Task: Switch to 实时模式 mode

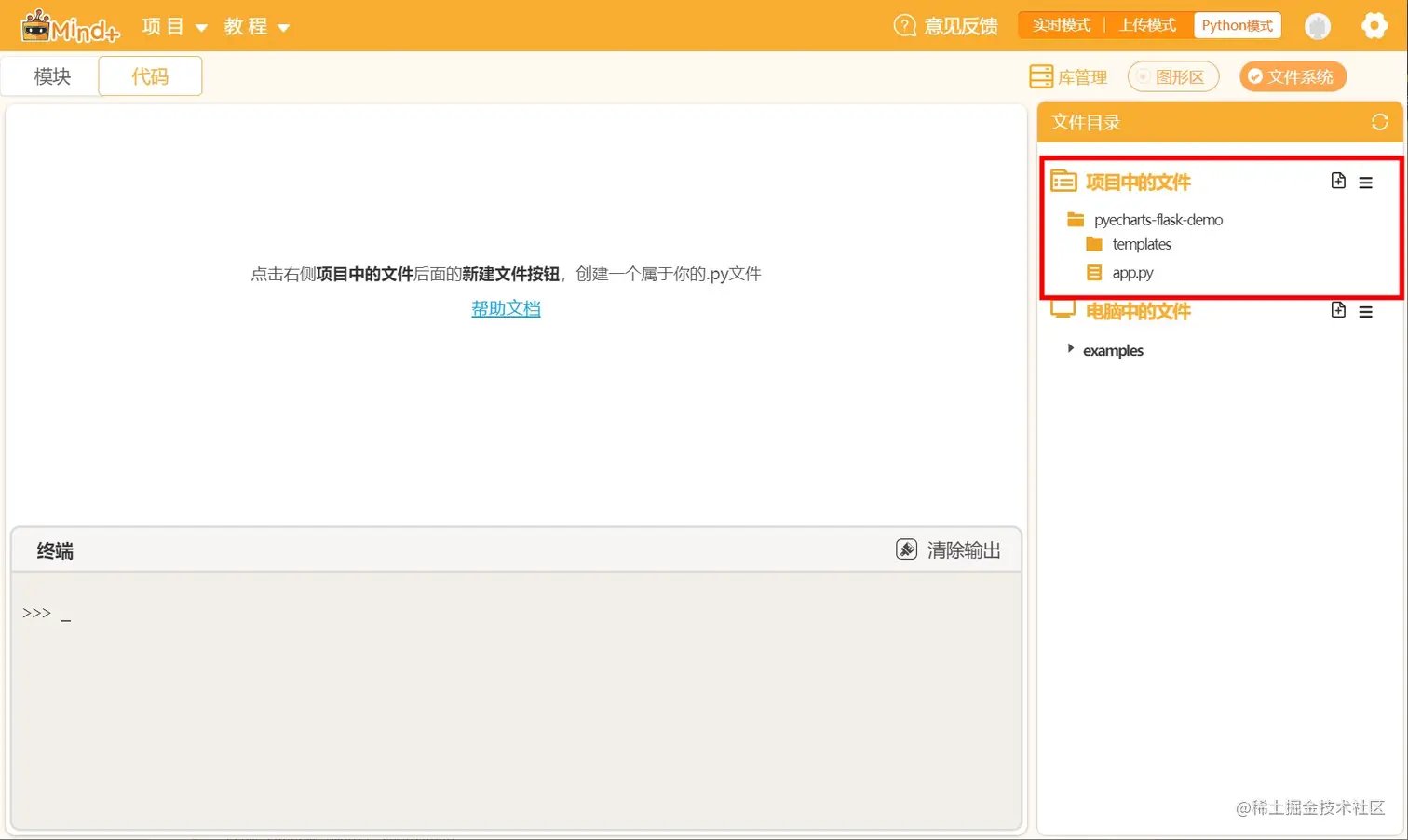Action: (1062, 25)
